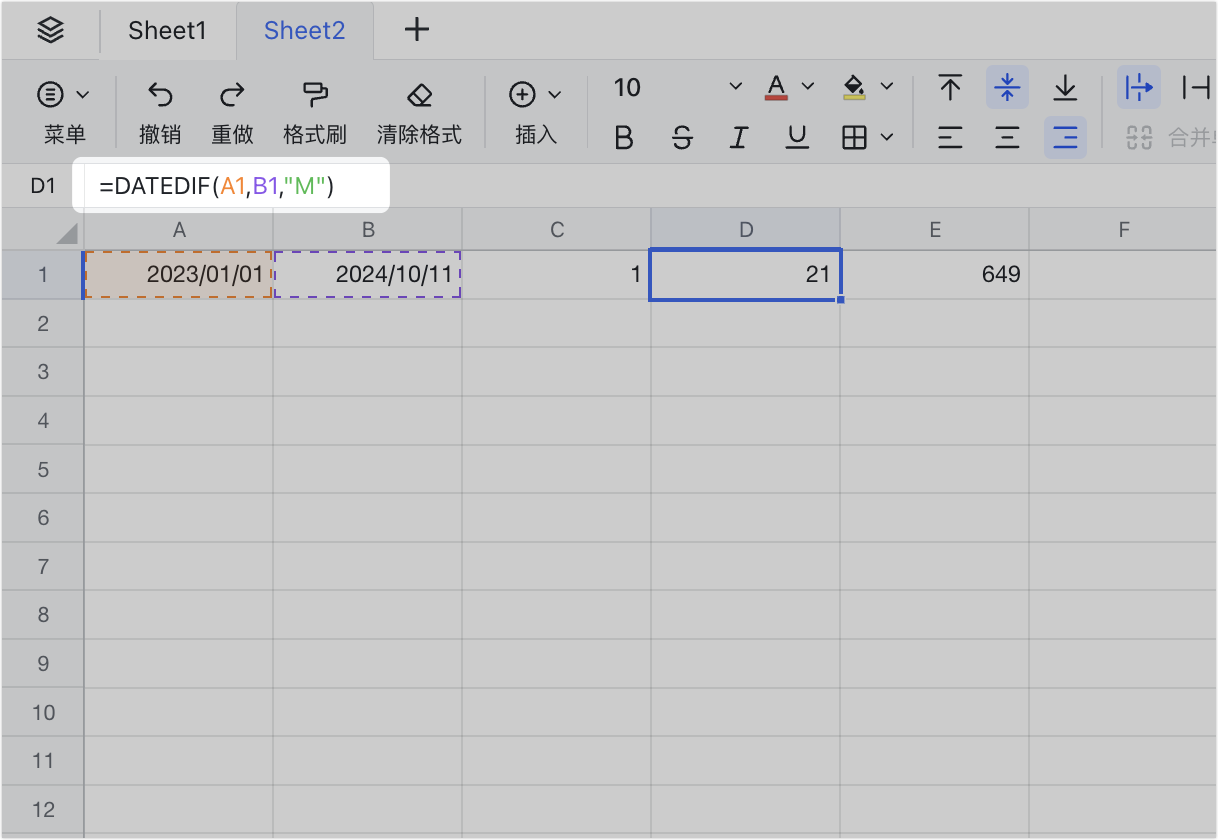Select the Sheet2 tab
This screenshot has width=1218, height=840.
click(304, 31)
